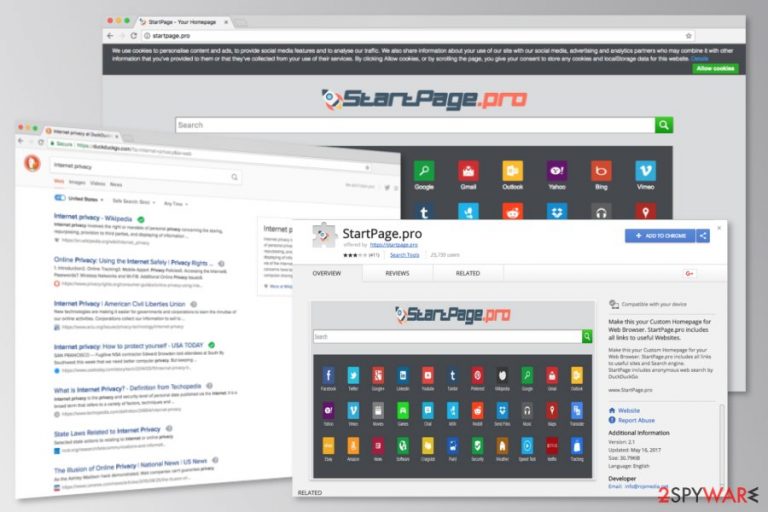This screenshot has height=512, width=768.
Task: Open the Techopedia What is Internet Privacy result
Action: [x=127, y=388]
